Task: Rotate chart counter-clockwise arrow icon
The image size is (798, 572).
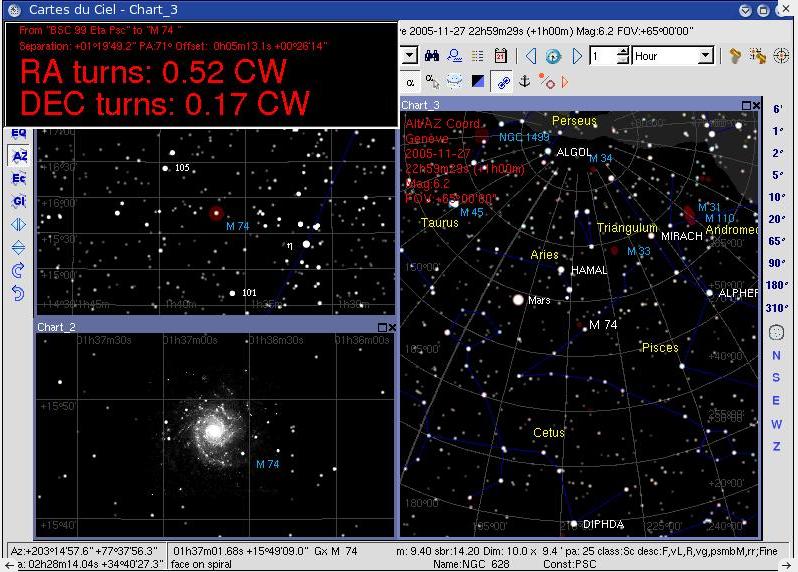Action: tap(18, 293)
